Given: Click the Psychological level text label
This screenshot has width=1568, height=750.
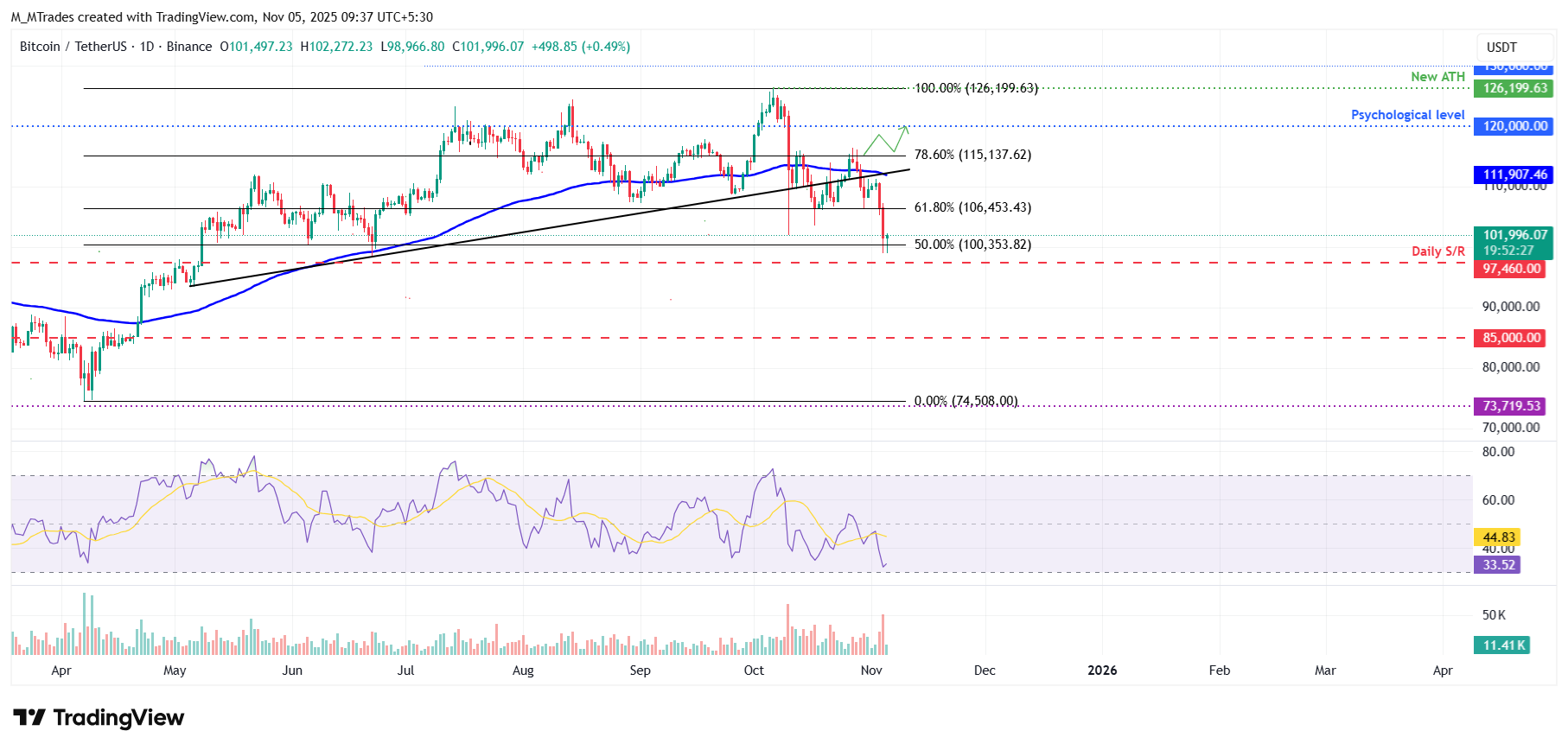Looking at the screenshot, I should click(x=1407, y=115).
